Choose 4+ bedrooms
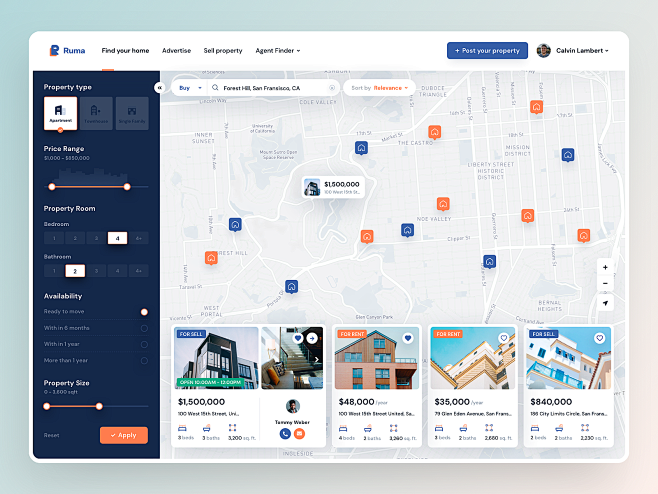Screen dimensions: 658x494 click(138, 238)
